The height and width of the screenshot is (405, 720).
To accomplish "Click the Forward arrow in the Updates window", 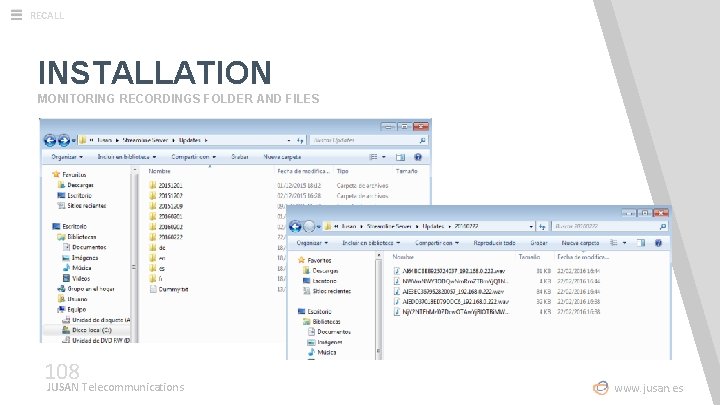I will 63,140.
